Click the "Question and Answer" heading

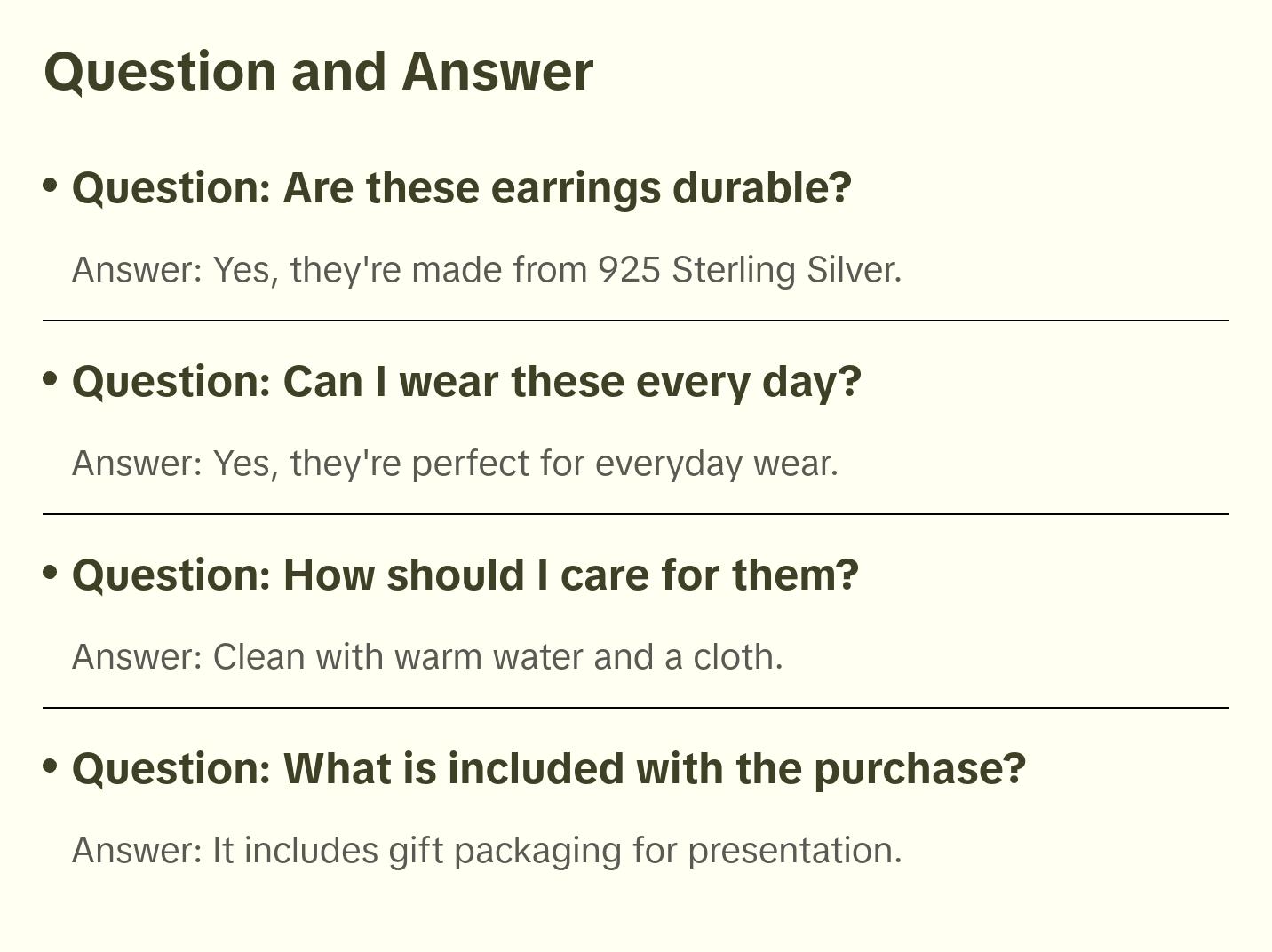[x=318, y=71]
